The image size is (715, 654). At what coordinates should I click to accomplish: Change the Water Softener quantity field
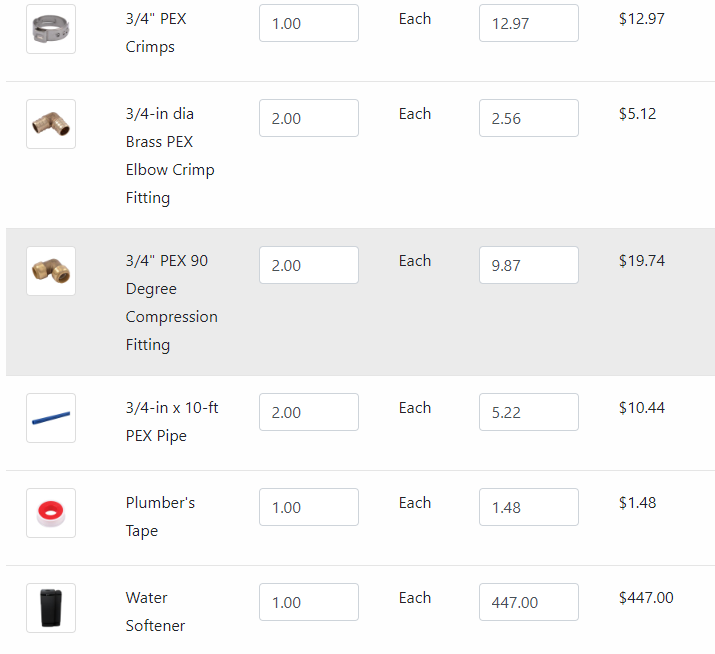coord(309,602)
